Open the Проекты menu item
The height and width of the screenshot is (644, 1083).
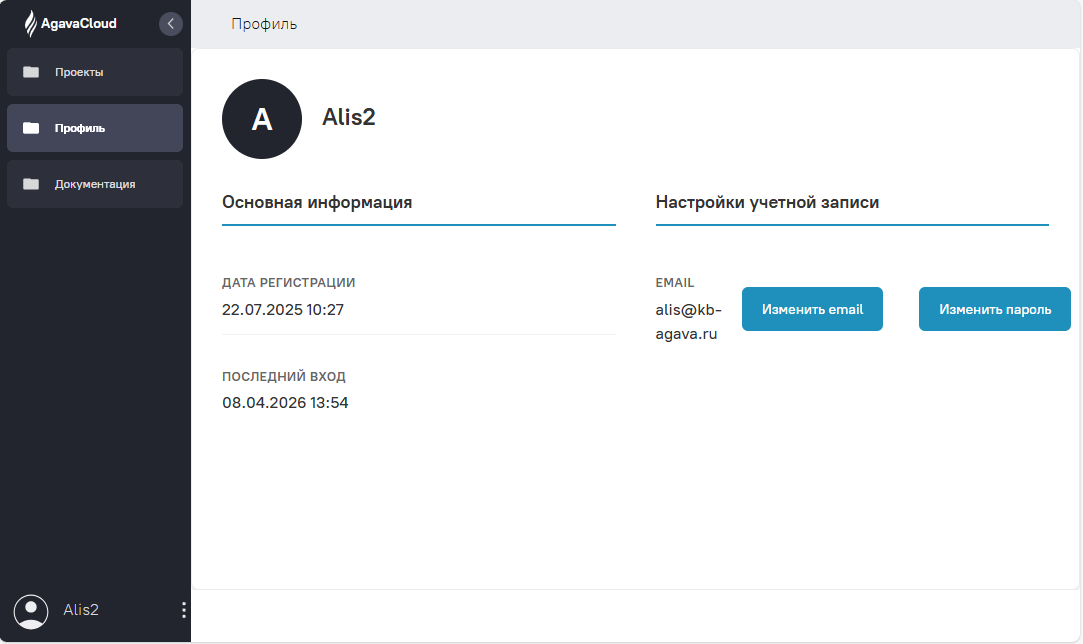click(94, 72)
